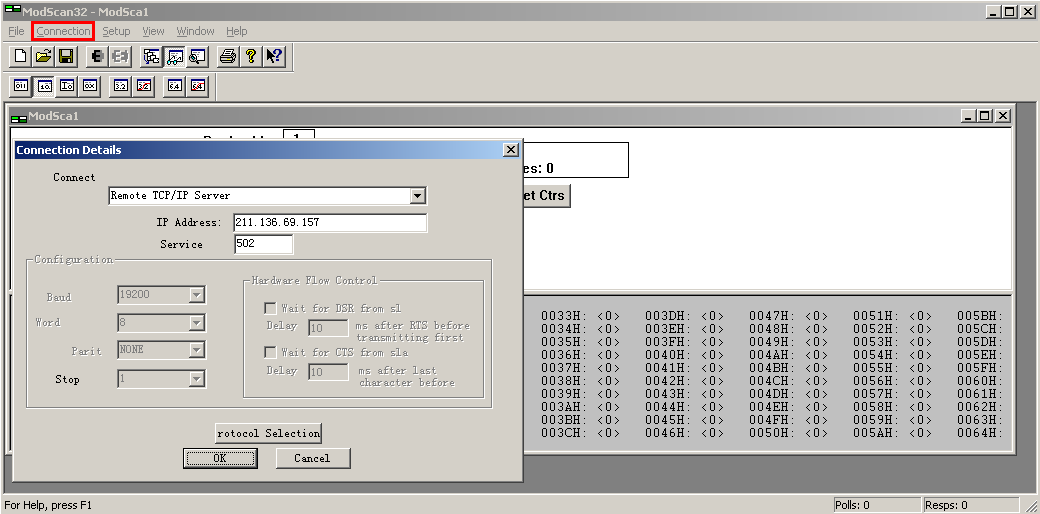Set swapped double float 6.4 format icon
The height and width of the screenshot is (514, 1040).
pyautogui.click(x=197, y=86)
